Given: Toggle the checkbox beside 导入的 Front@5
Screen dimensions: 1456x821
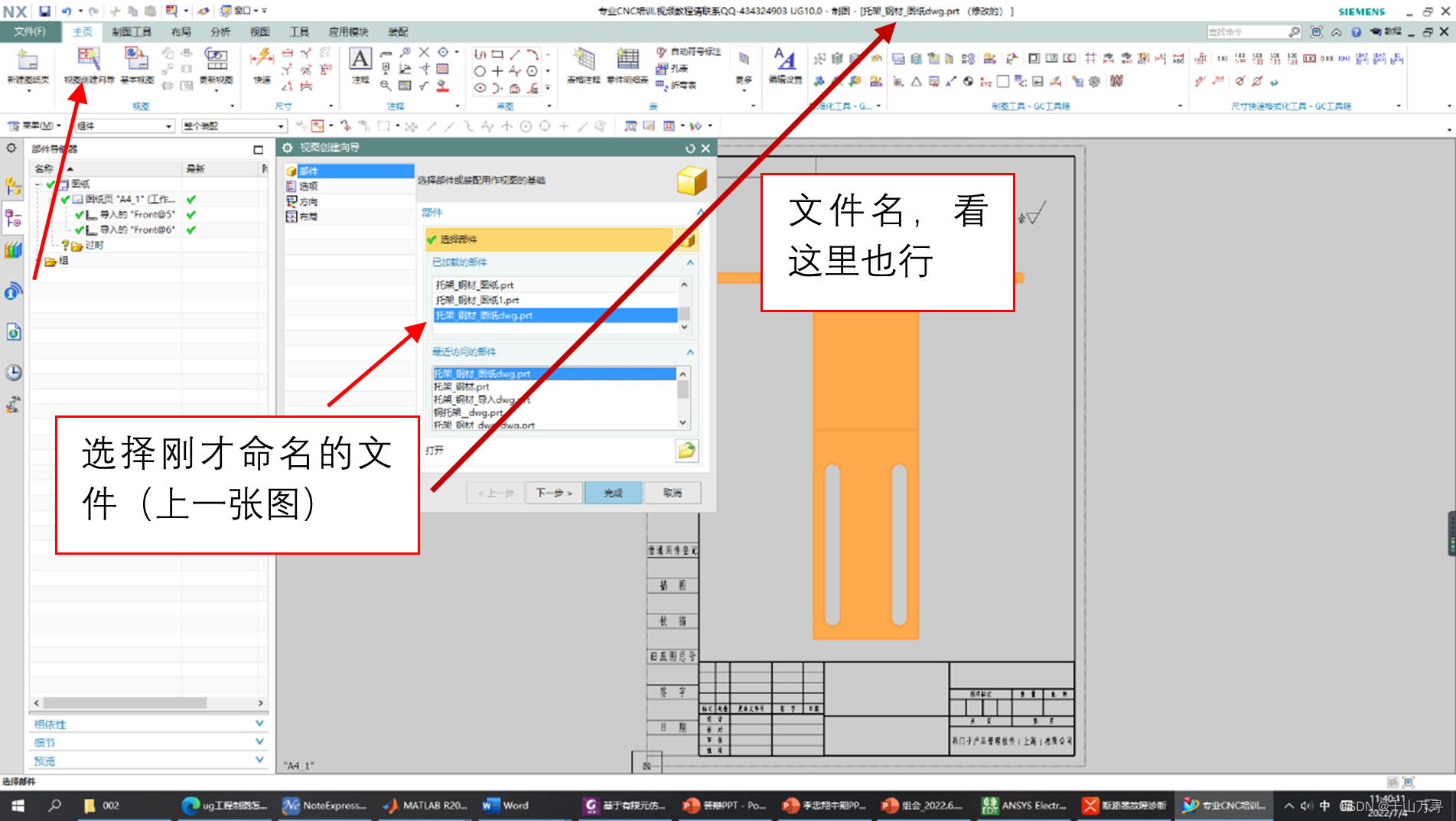Looking at the screenshot, I should pyautogui.click(x=80, y=214).
